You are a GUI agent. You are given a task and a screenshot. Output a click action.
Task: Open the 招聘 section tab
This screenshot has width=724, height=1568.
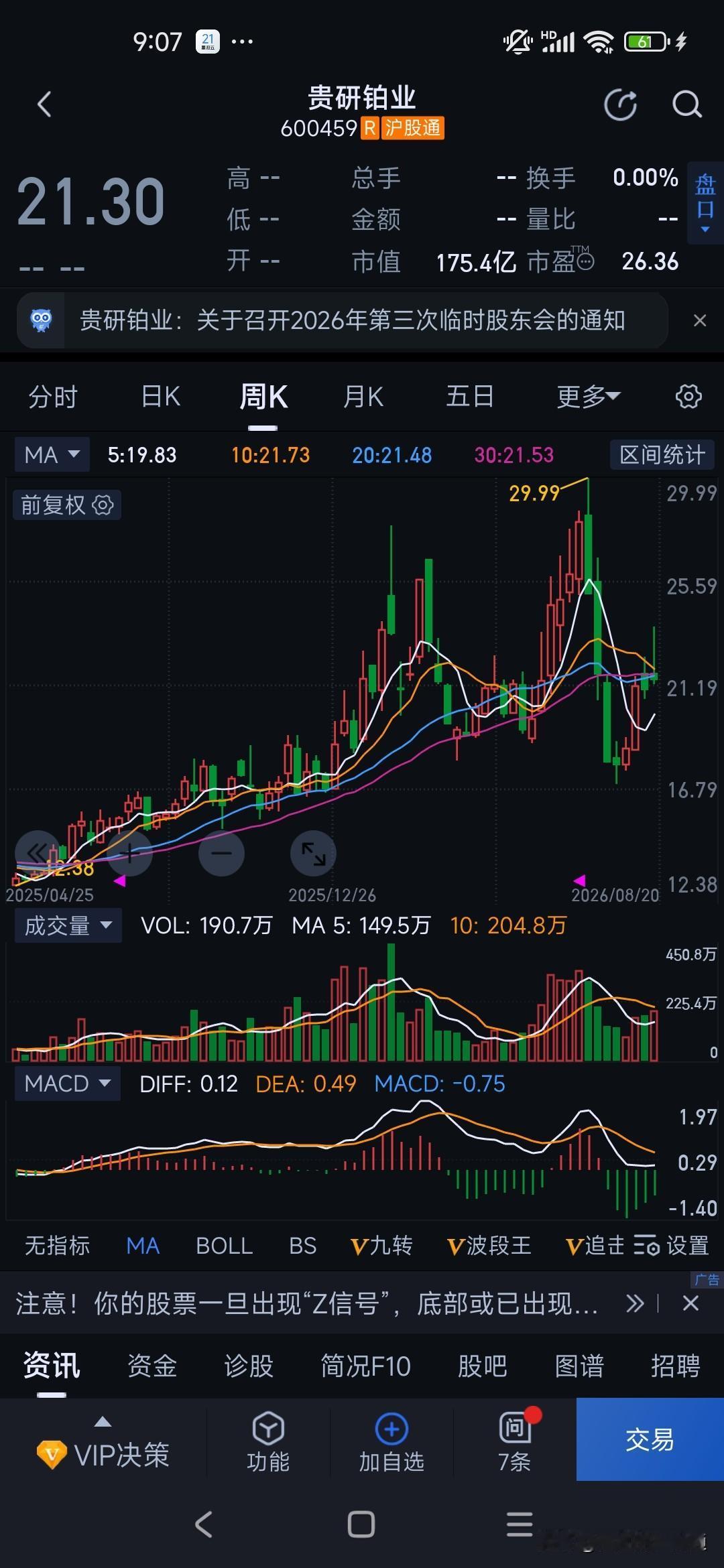coord(676,1365)
